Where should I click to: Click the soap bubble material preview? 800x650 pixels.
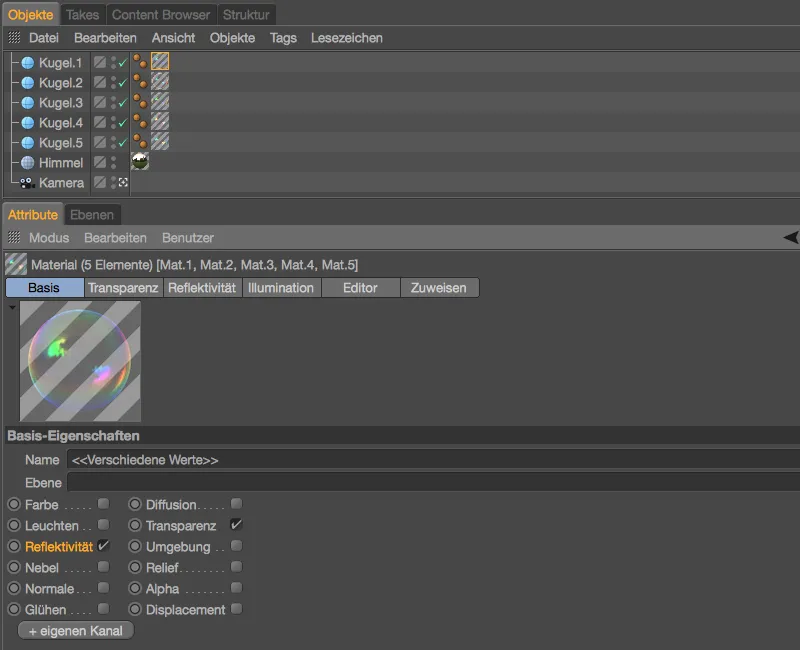[80, 361]
